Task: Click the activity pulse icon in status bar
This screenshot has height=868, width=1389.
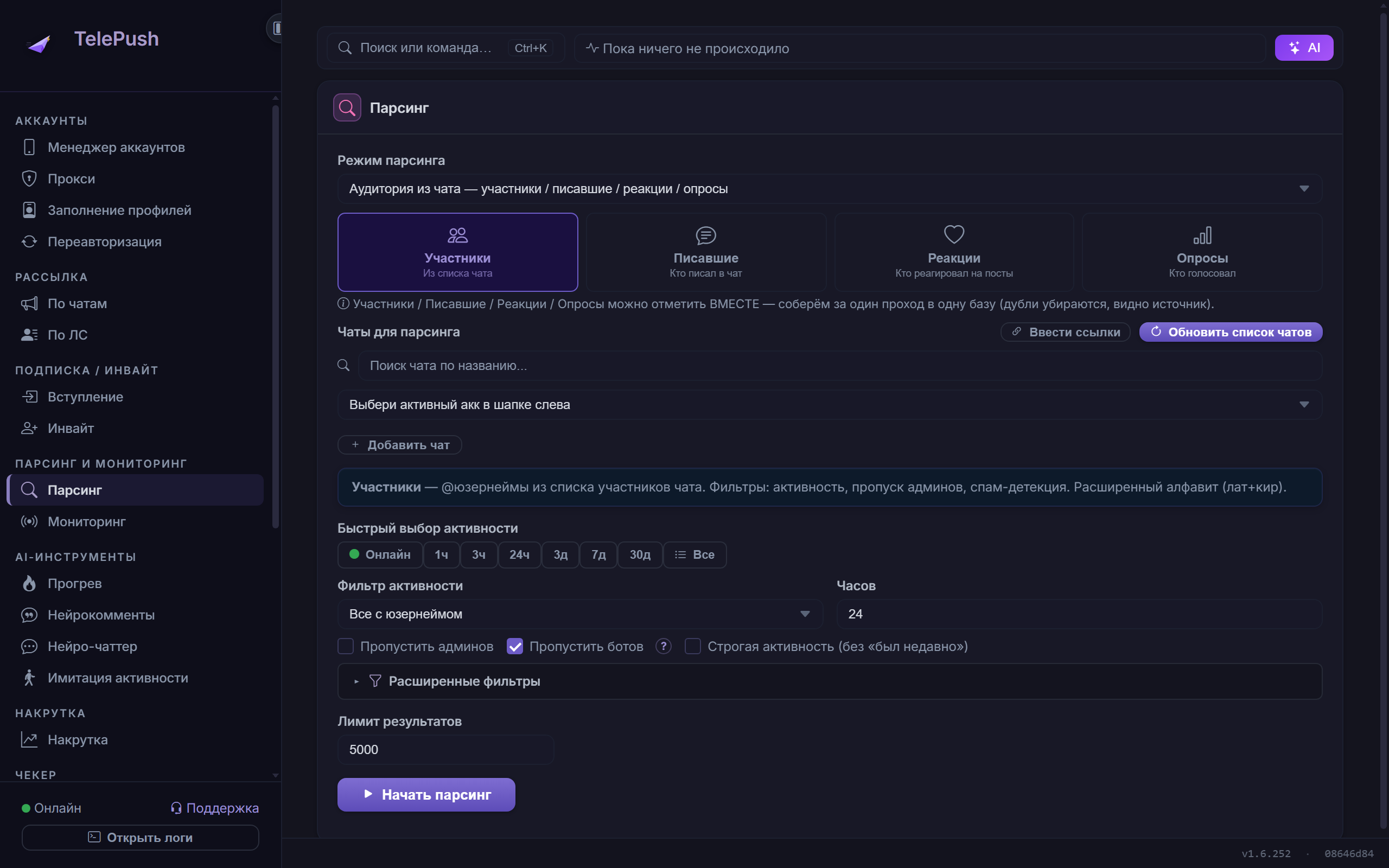Action: (x=592, y=48)
